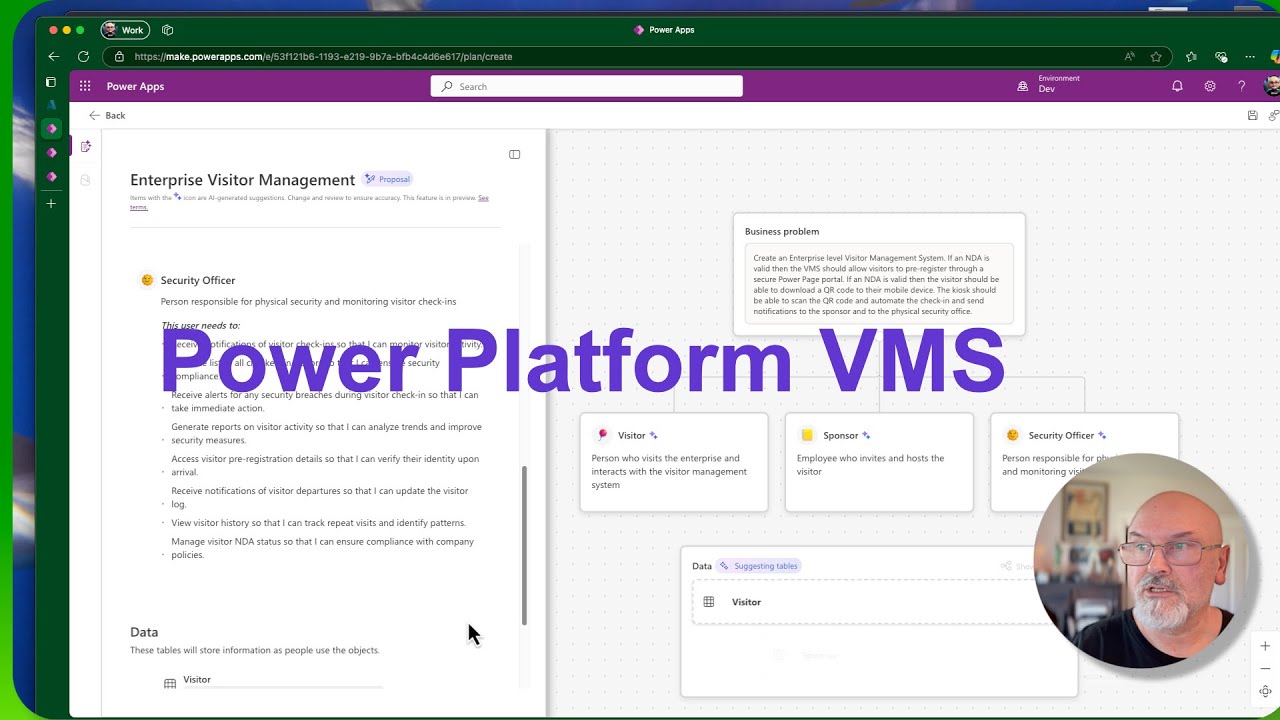Select the Visitor persona card
1280x720 pixels.
point(674,462)
